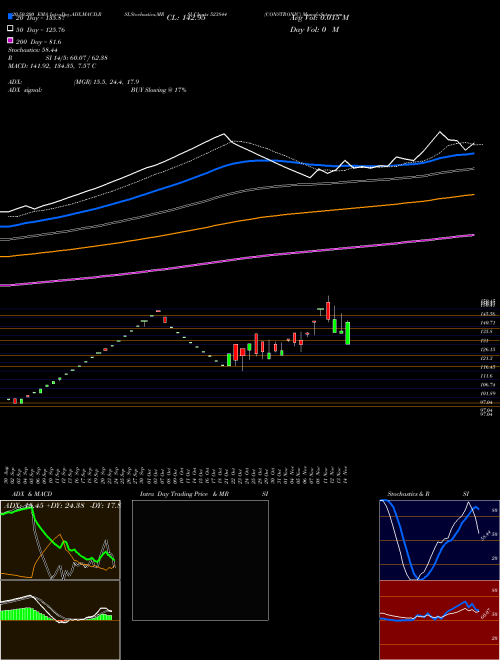Click the MACD histogram chart panel
Screen dimensions: 500x660
click(x=60, y=620)
